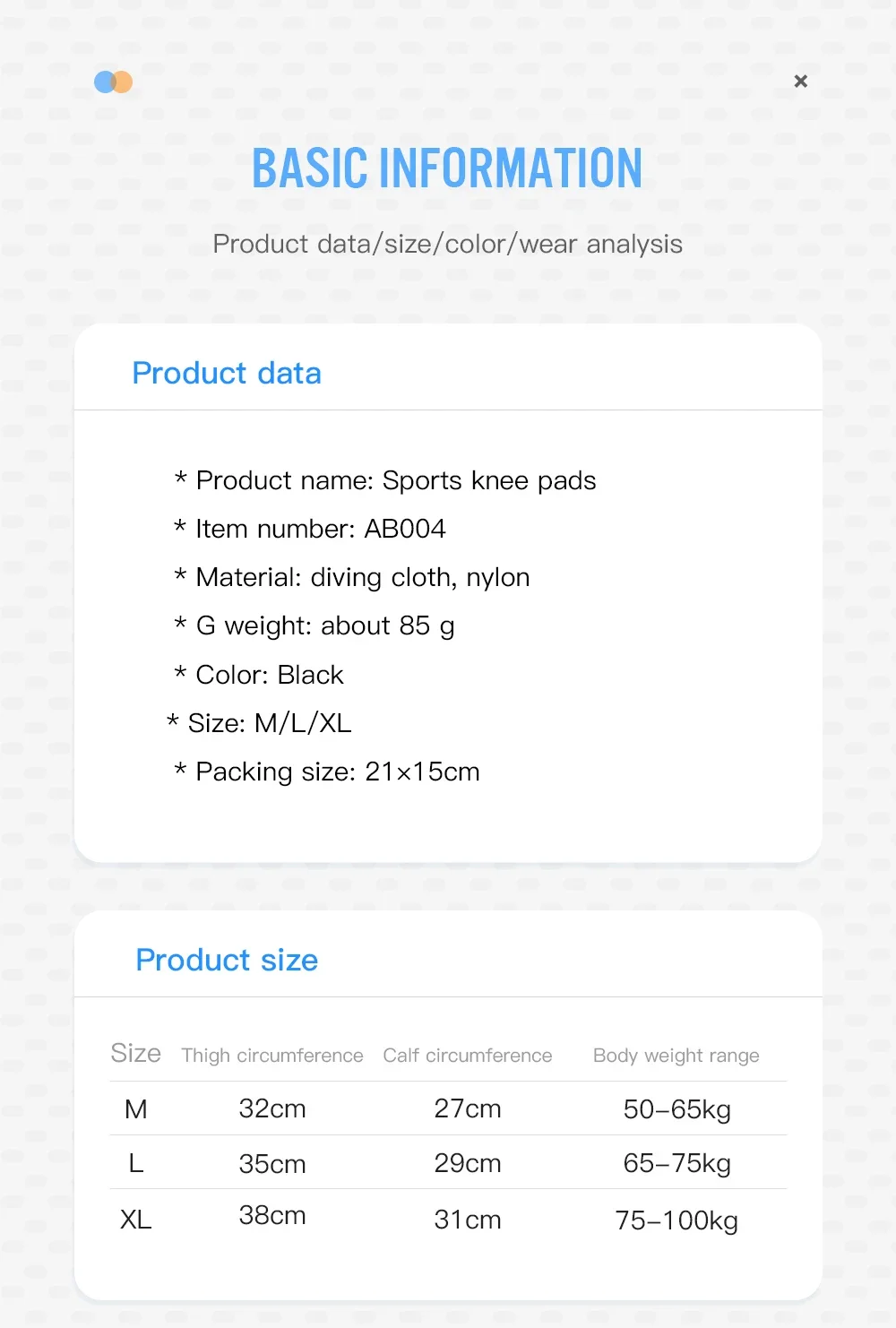This screenshot has width=896, height=1328.
Task: Click the Packing size 21×15cm line
Action: (328, 772)
